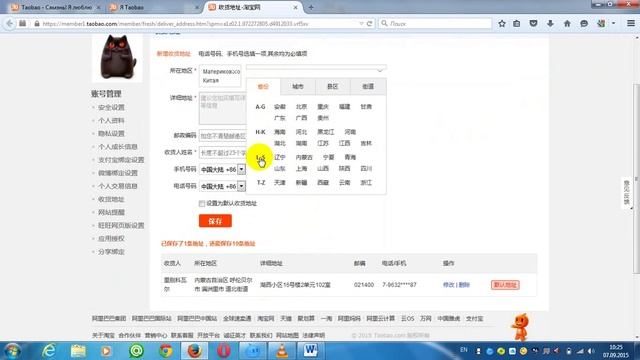This screenshot has height=360, width=640.
Task: Open the 手机号码 country code +86 dropdown
Action: click(x=241, y=169)
